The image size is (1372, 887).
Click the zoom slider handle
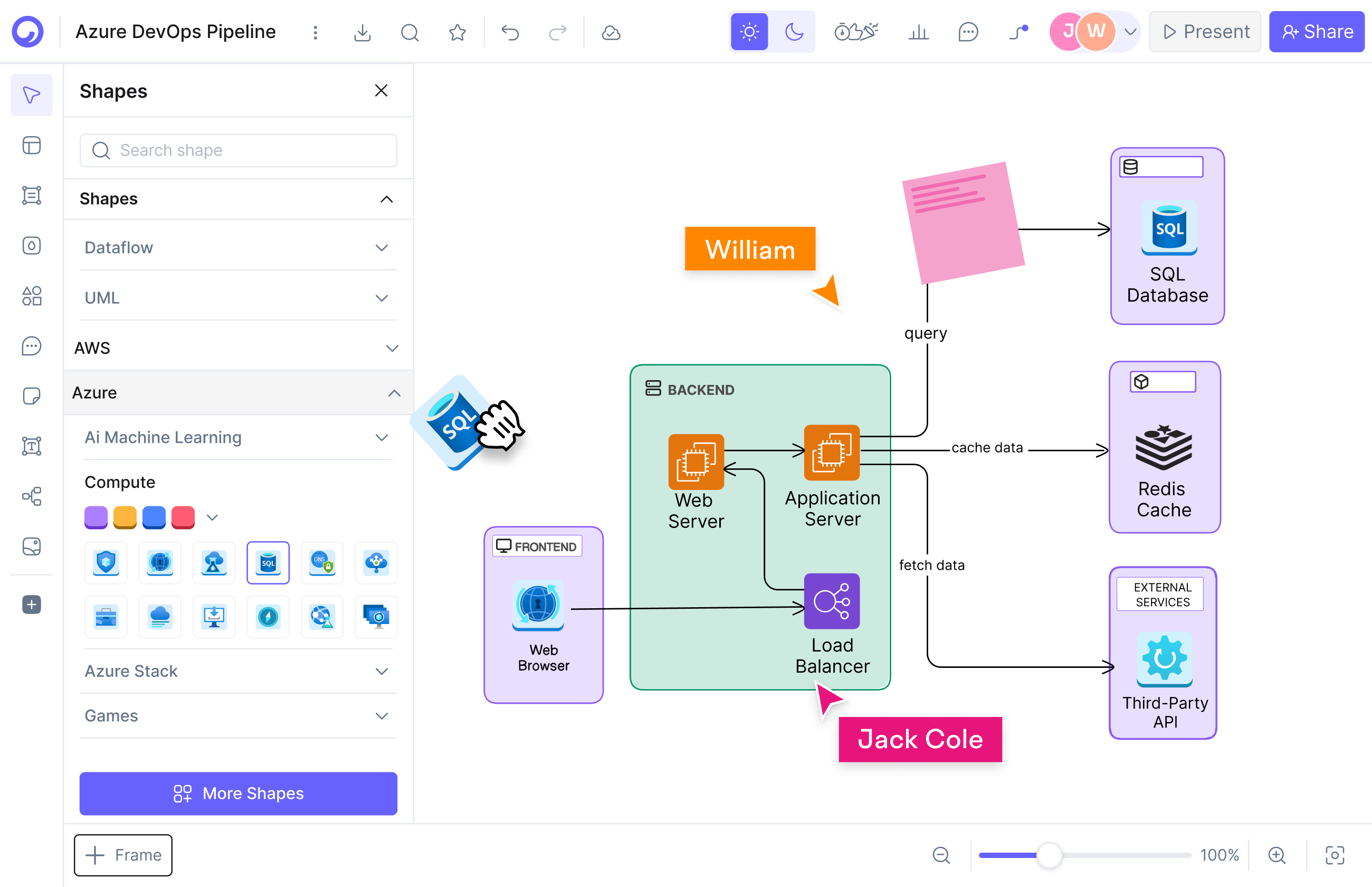point(1049,855)
